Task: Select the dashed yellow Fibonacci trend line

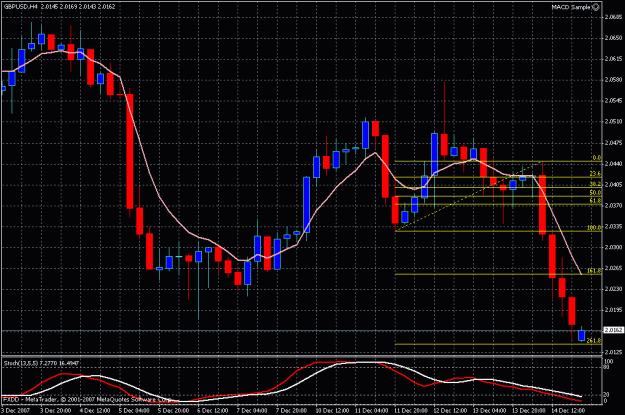Action: 468,196
